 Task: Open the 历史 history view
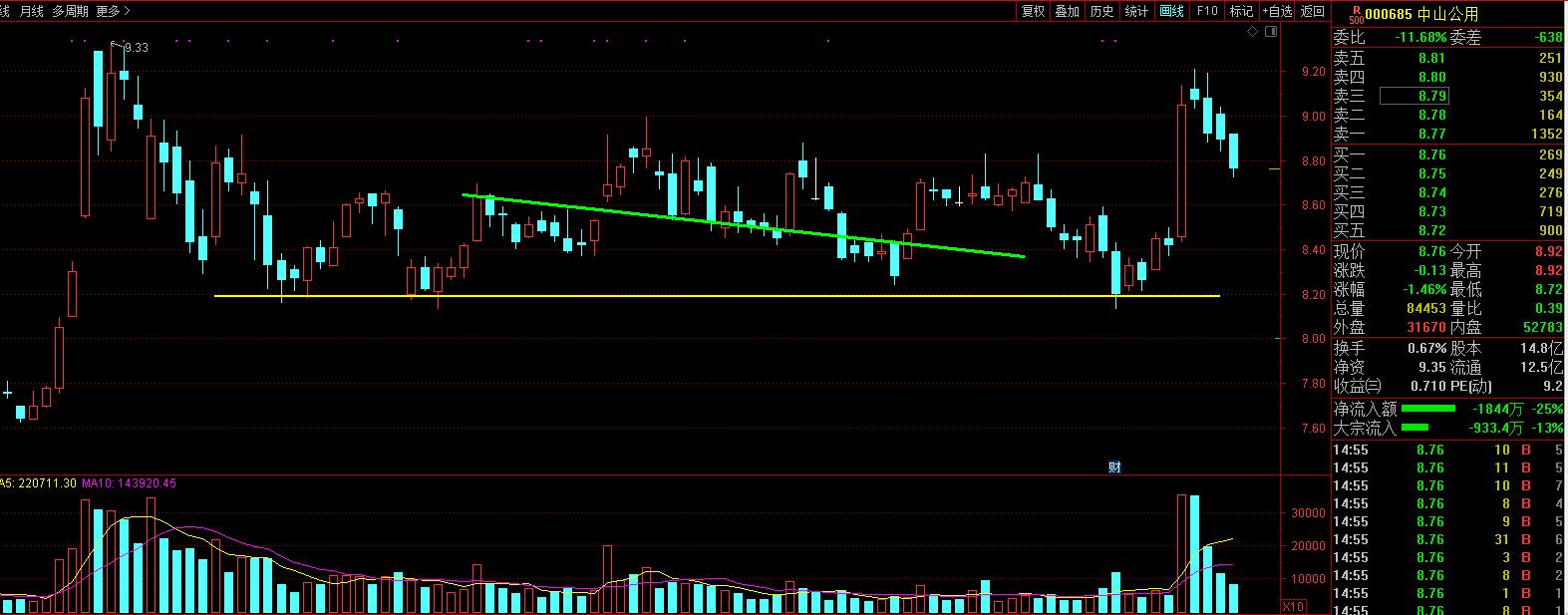click(1102, 11)
